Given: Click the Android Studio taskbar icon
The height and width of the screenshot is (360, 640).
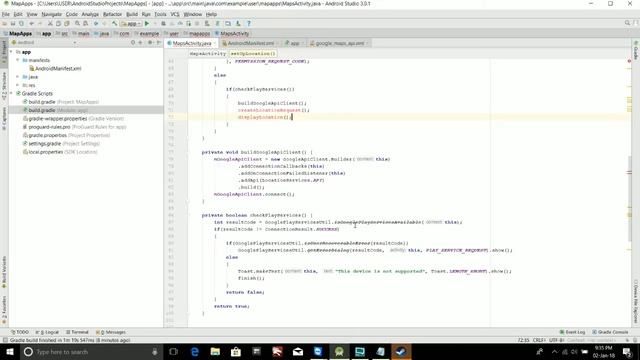Looking at the screenshot, I should (339, 352).
